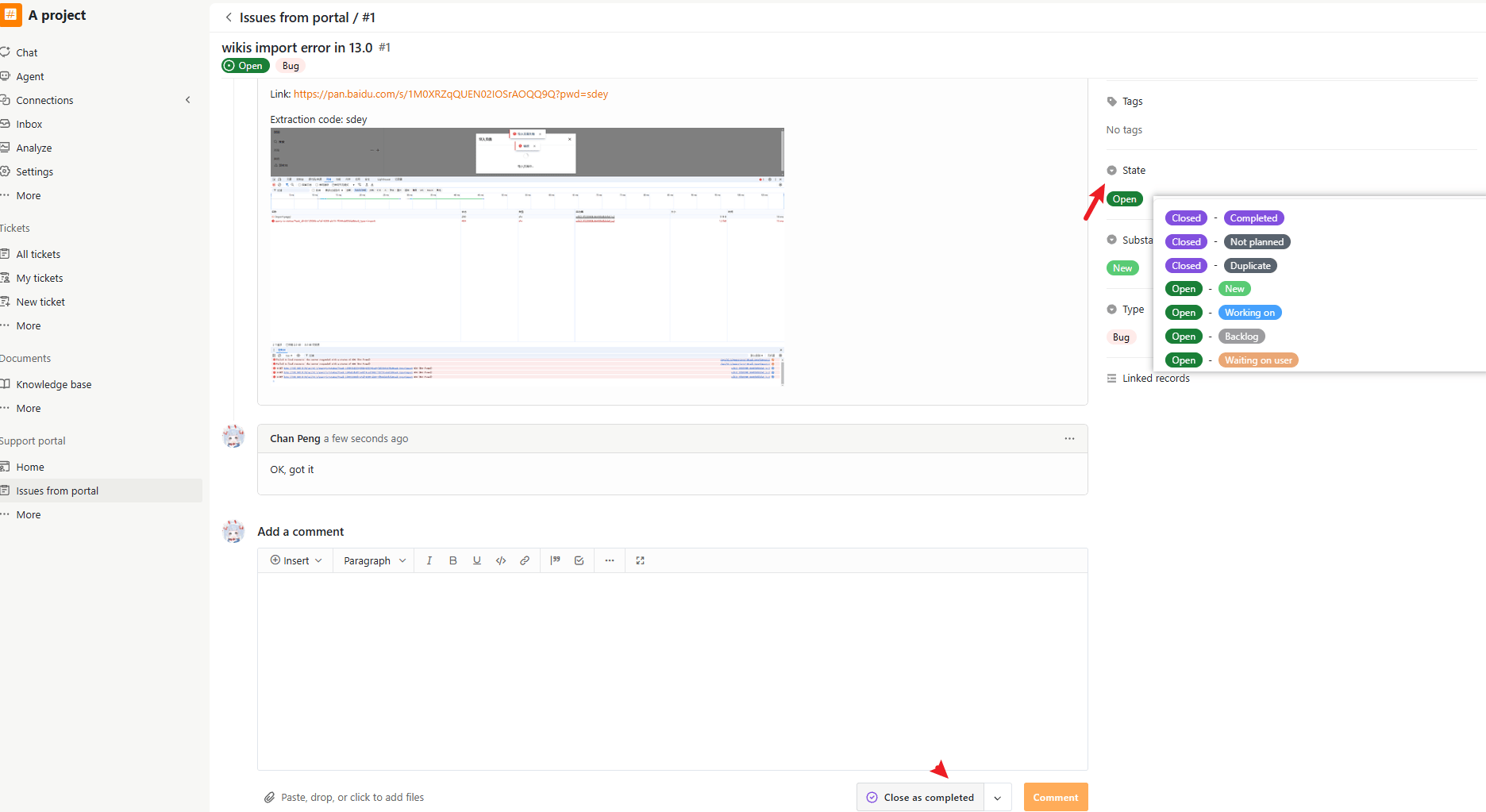Click the Type field icon
Image resolution: width=1486 pixels, height=812 pixels.
pyautogui.click(x=1111, y=310)
